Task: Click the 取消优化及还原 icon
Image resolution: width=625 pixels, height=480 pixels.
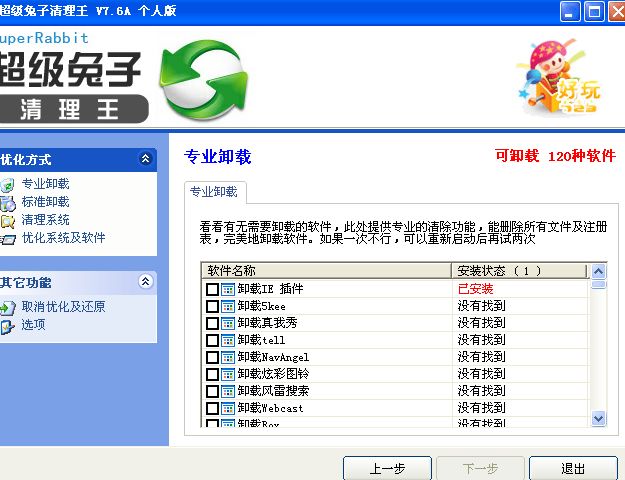Action: [x=7, y=307]
